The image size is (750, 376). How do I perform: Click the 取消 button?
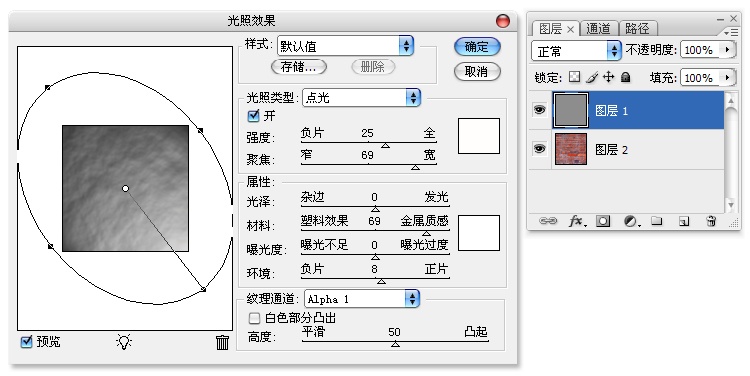point(477,71)
